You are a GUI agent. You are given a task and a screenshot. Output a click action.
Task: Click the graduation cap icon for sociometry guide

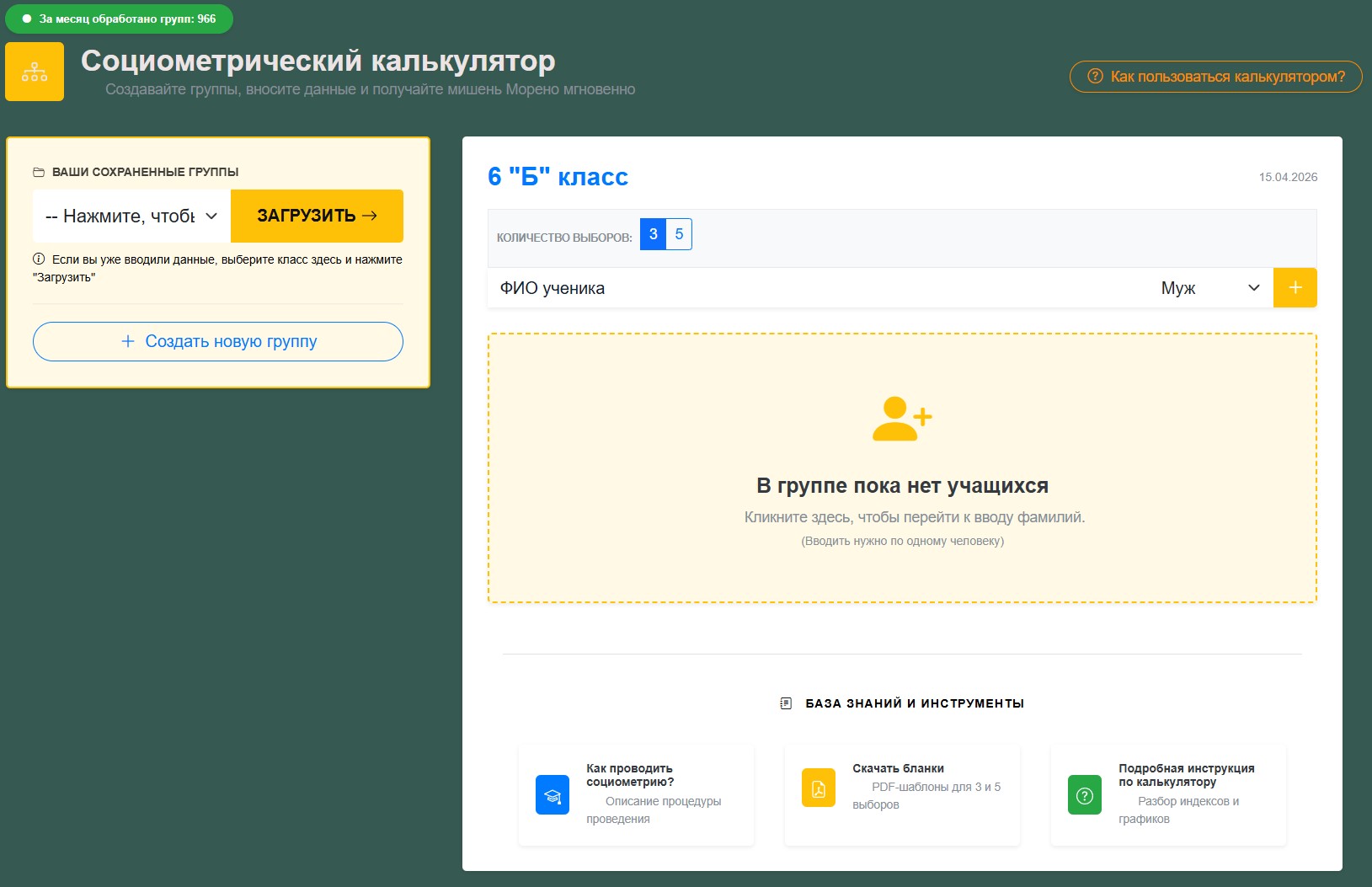coord(553,793)
